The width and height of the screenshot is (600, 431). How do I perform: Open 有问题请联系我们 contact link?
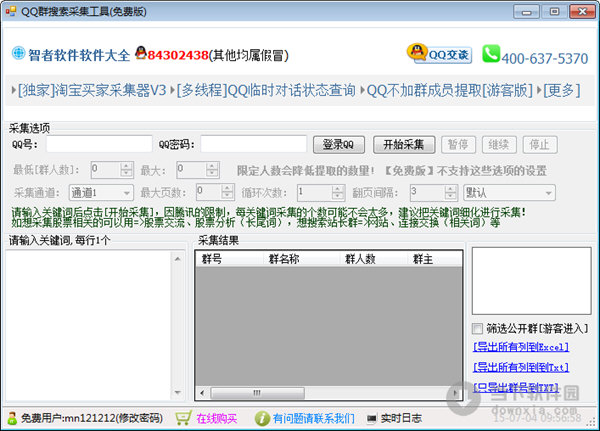pyautogui.click(x=314, y=419)
